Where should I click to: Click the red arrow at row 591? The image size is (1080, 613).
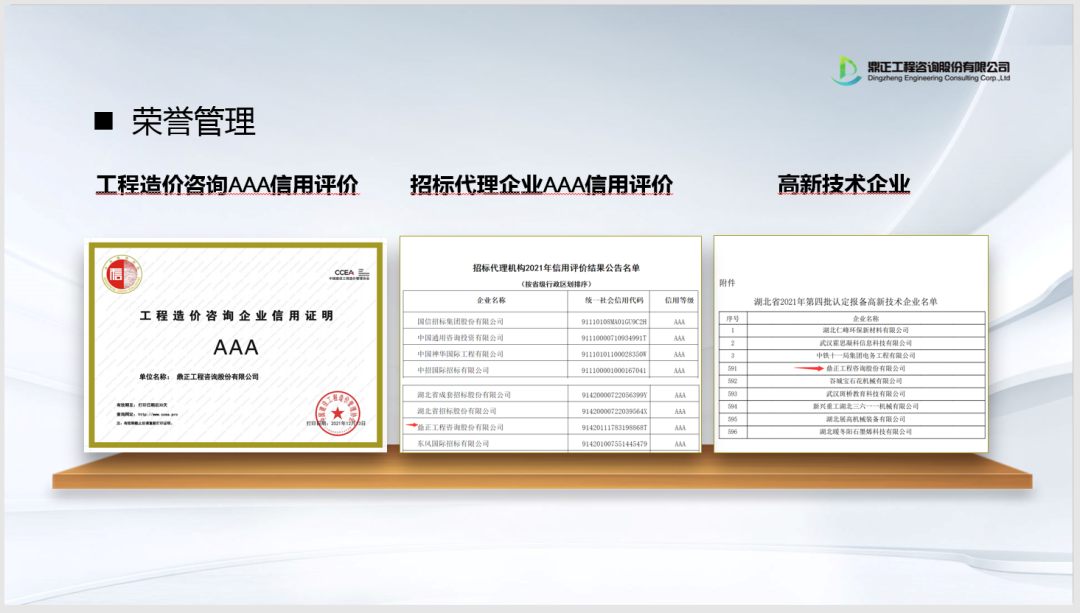pos(809,368)
